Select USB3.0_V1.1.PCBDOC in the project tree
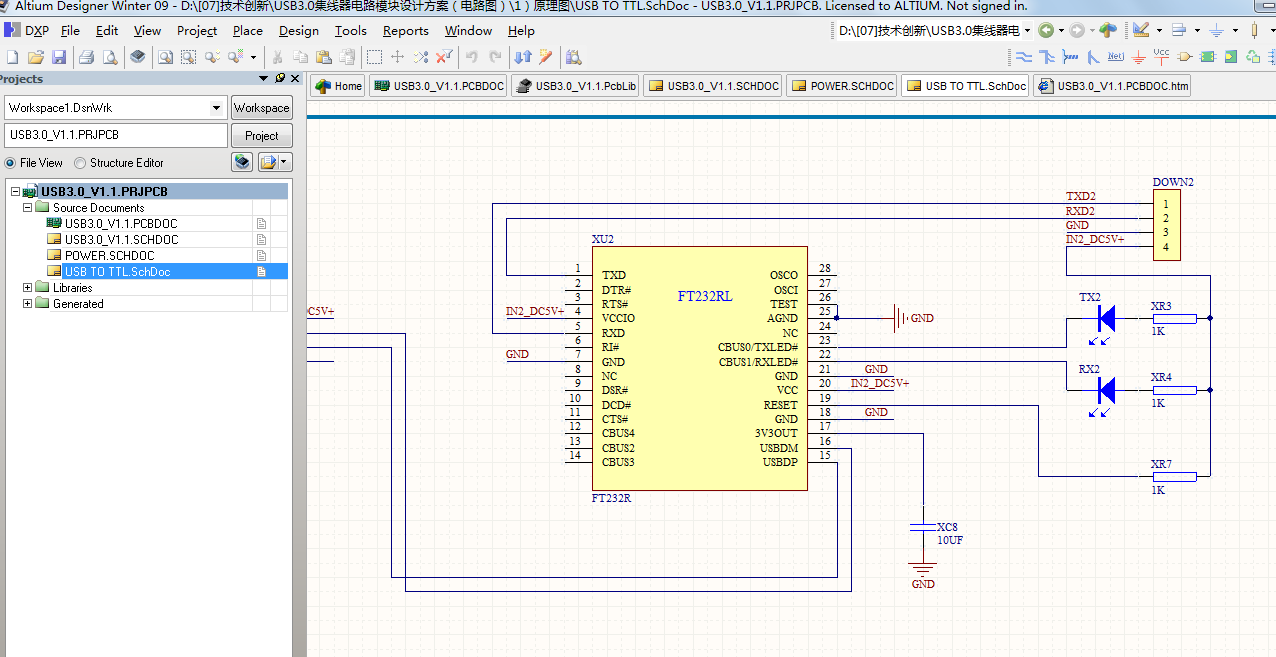Image resolution: width=1276 pixels, height=657 pixels. (x=121, y=224)
